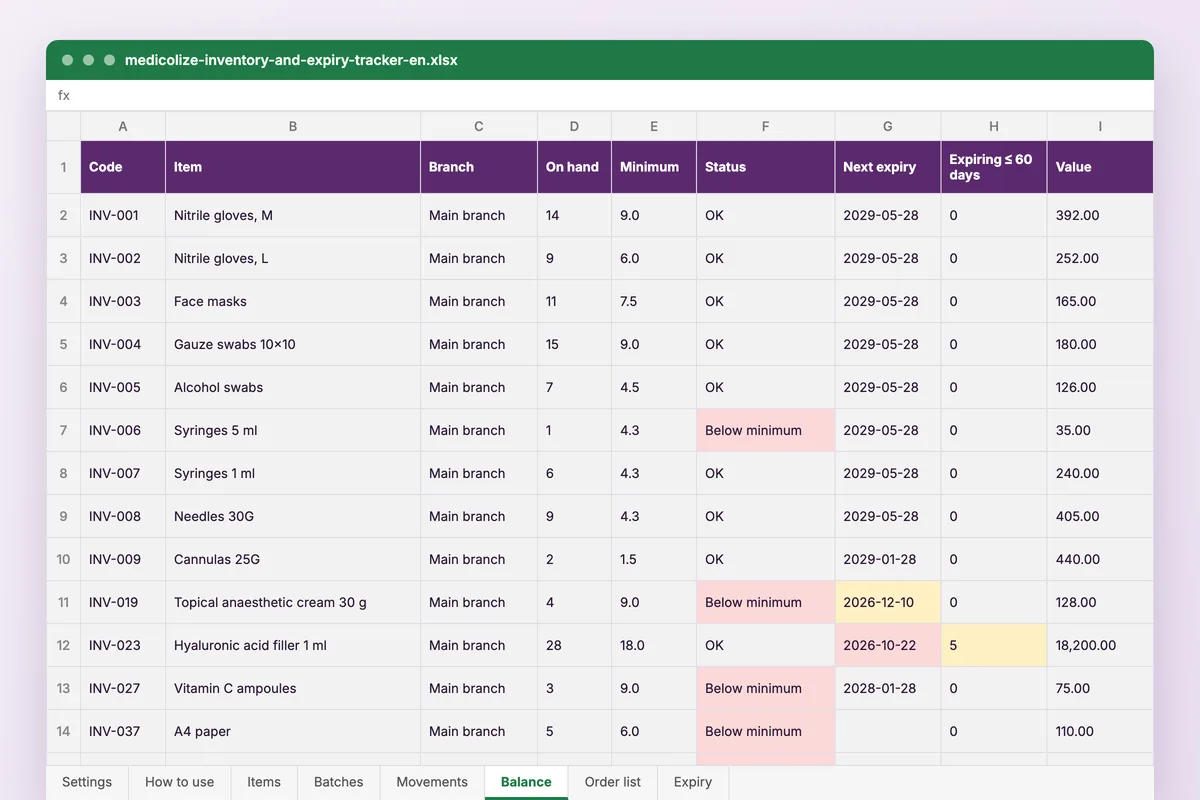Click the On hand header cell
Viewport: 1200px width, 800px height.
tap(574, 167)
